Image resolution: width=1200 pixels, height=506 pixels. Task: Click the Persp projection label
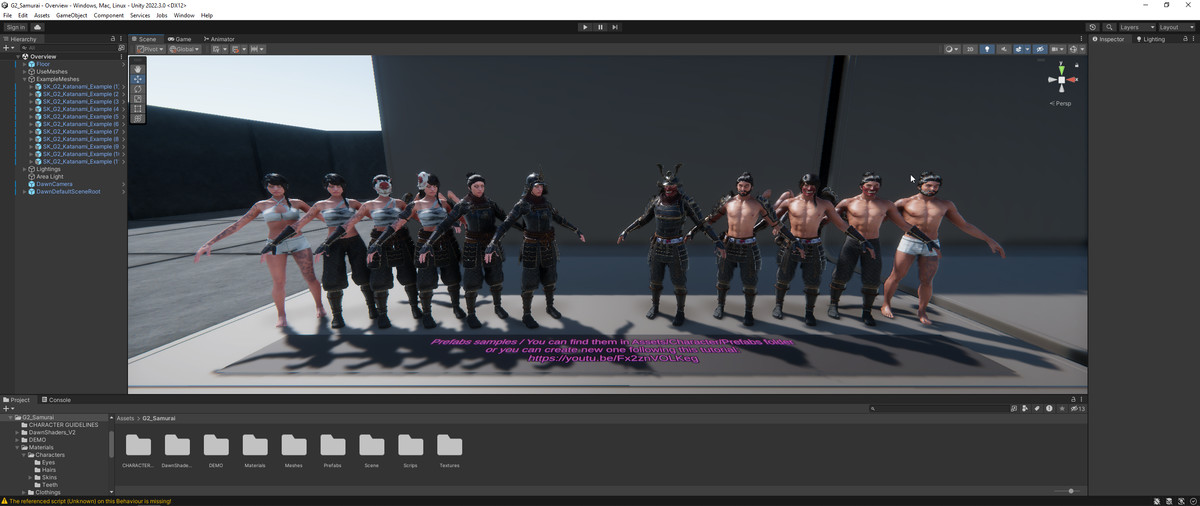point(1062,103)
